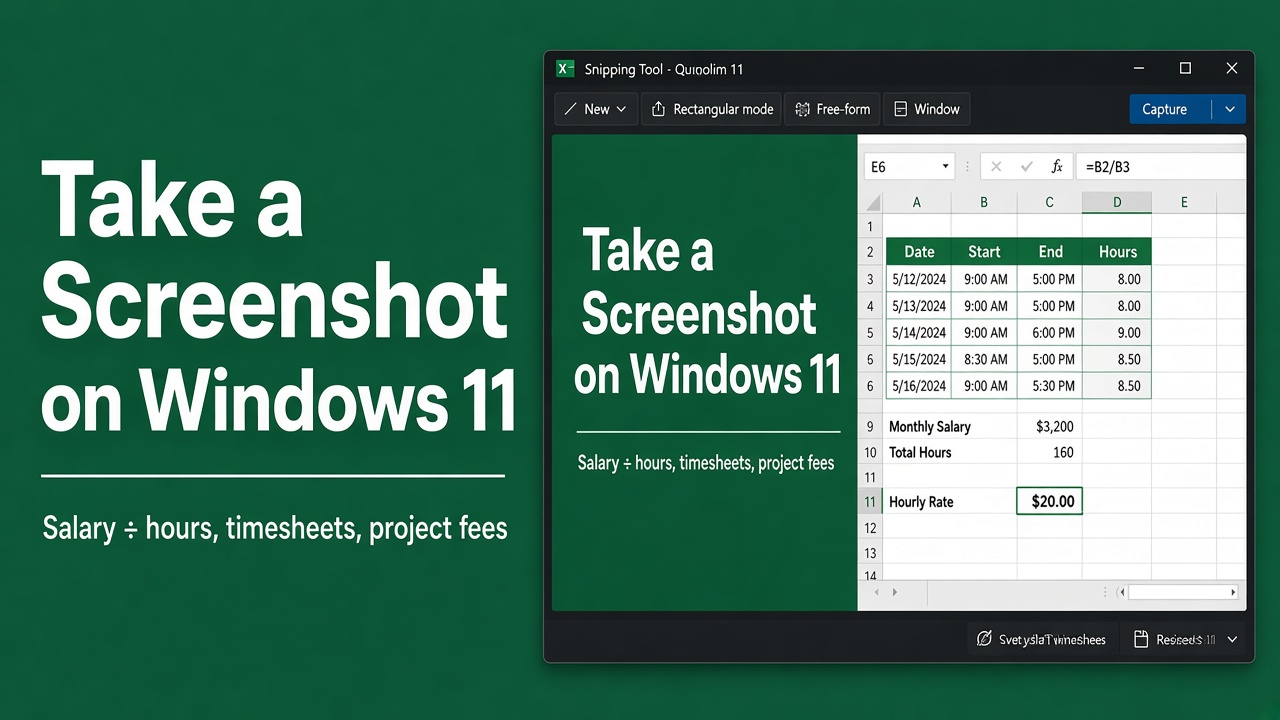
Task: Click the Date header cell
Action: 918,252
